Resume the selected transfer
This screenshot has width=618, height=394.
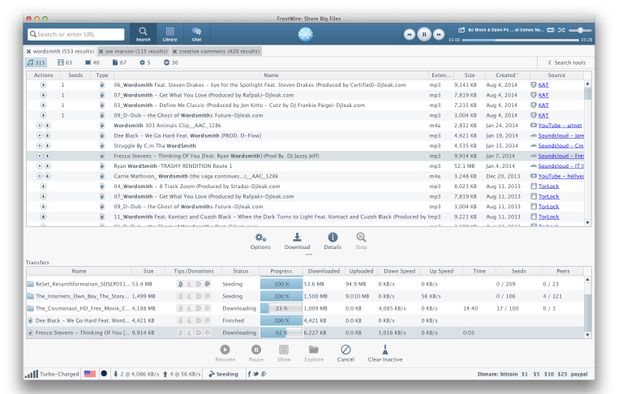(225, 353)
